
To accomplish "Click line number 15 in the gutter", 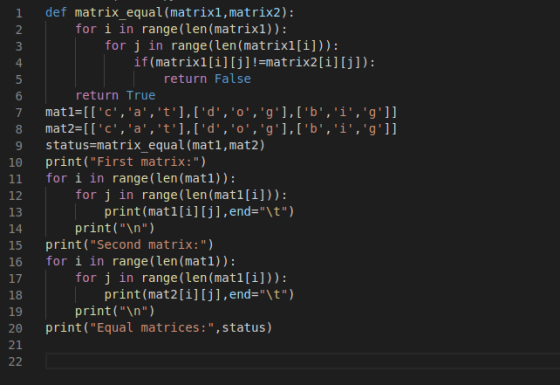I will 15,245.
